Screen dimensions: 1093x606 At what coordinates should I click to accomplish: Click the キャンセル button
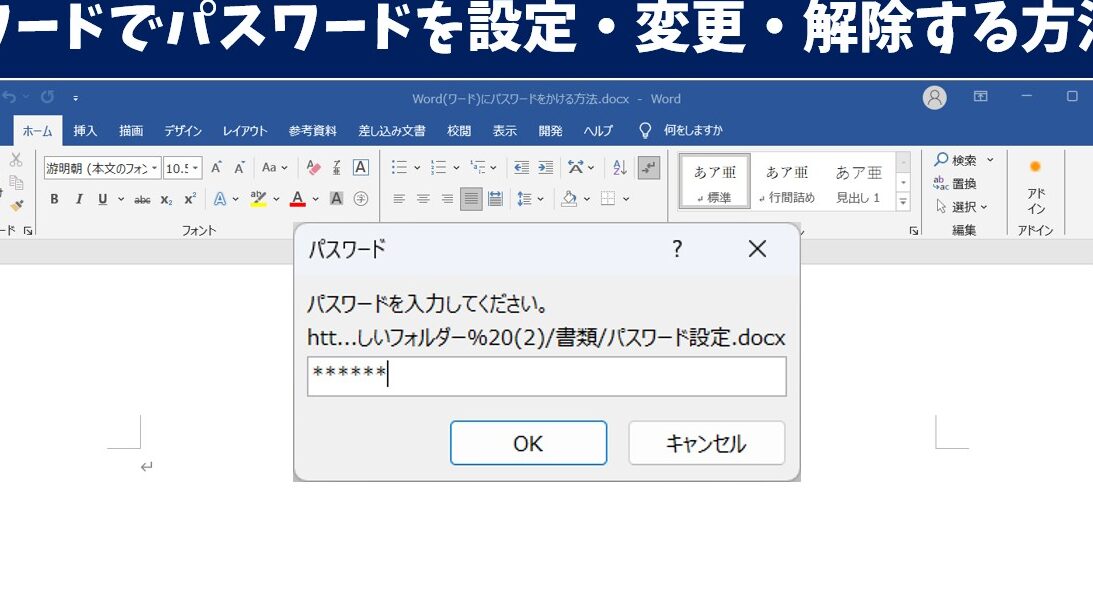[706, 443]
